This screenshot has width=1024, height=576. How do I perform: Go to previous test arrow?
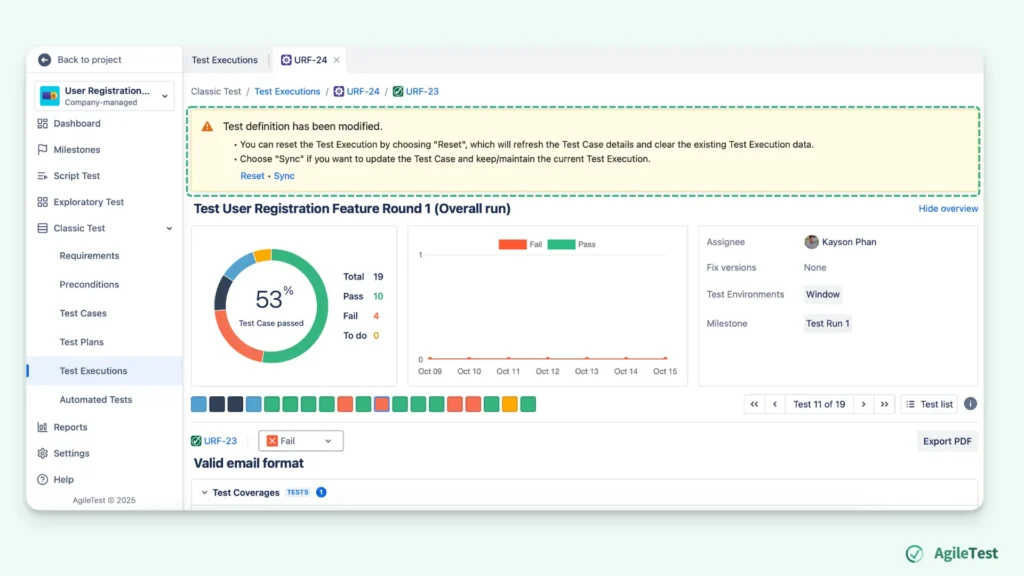[775, 404]
